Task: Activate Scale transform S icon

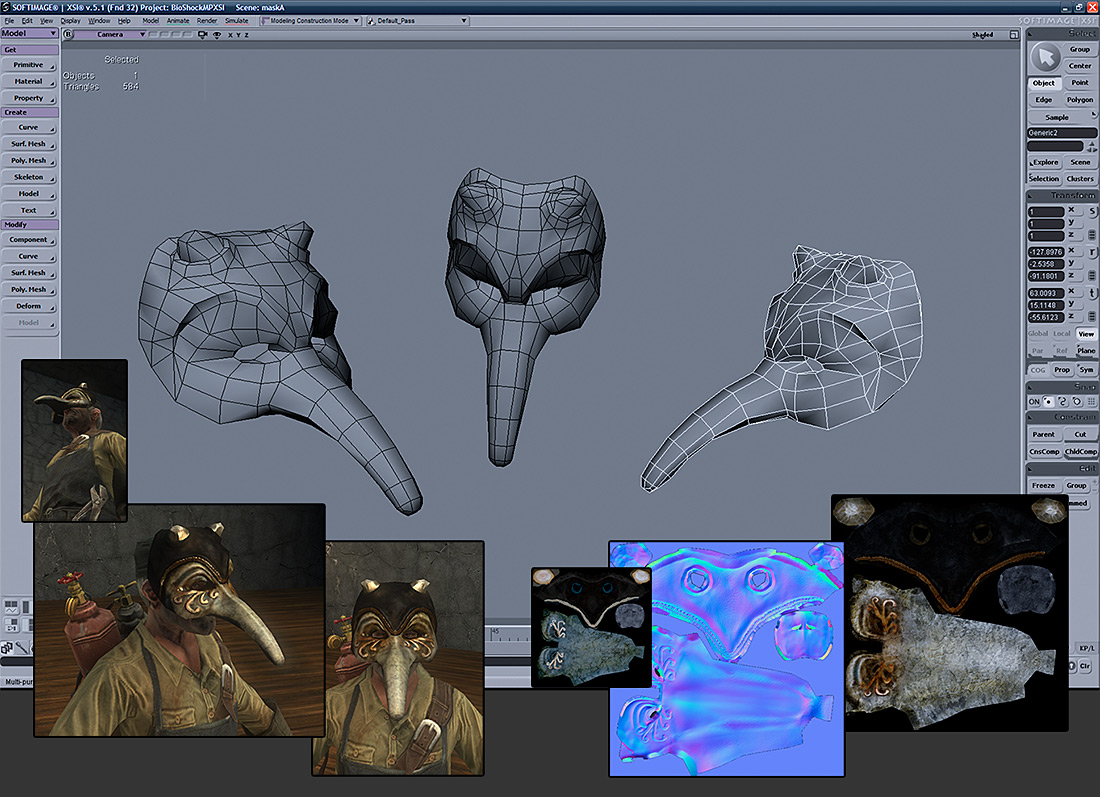Action: click(x=1092, y=211)
